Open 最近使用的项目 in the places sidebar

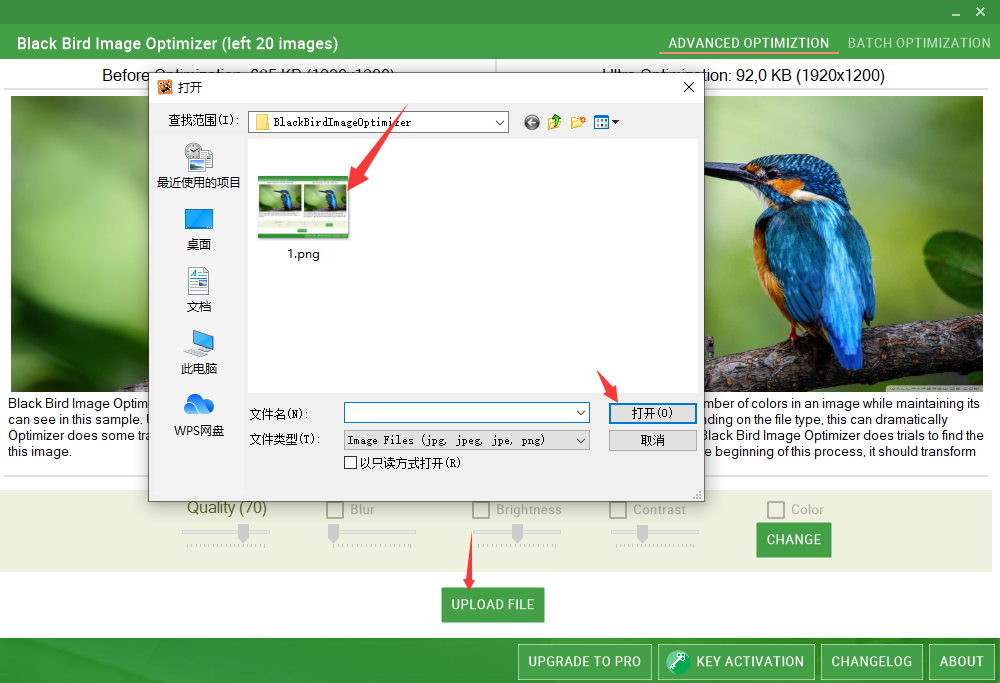pos(198,166)
